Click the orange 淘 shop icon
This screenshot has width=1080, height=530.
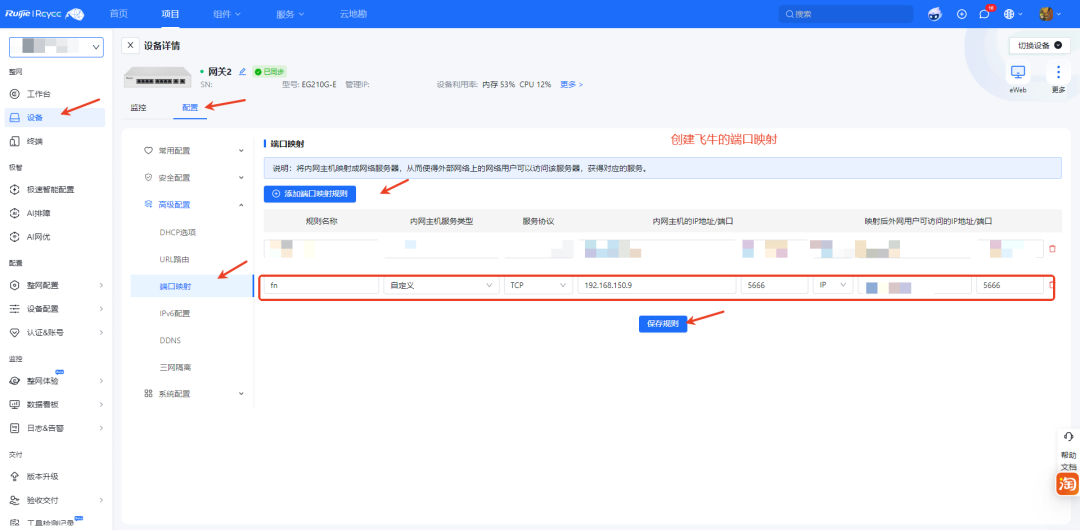coord(1068,483)
